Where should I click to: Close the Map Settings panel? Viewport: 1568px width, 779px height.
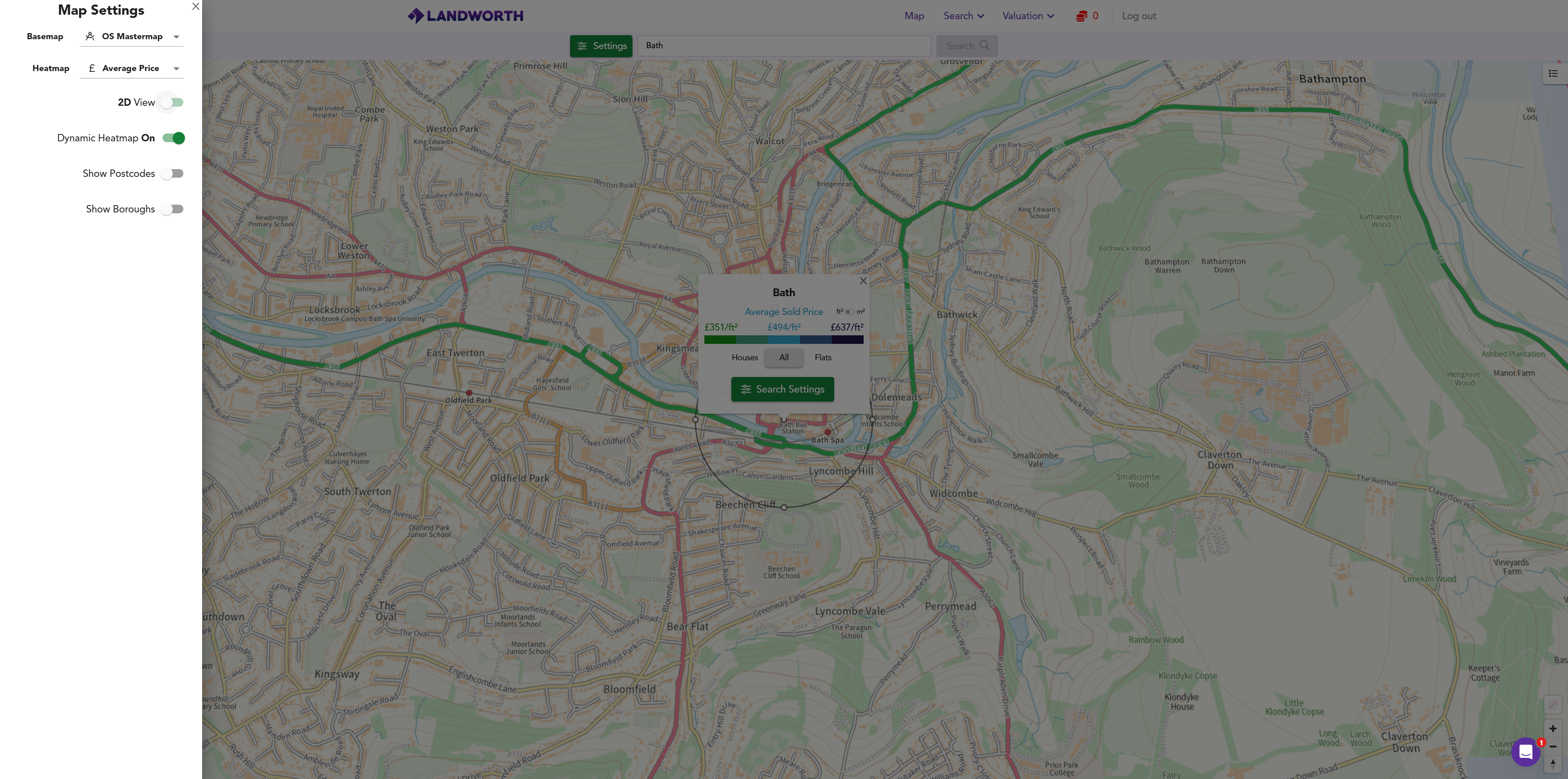(196, 7)
